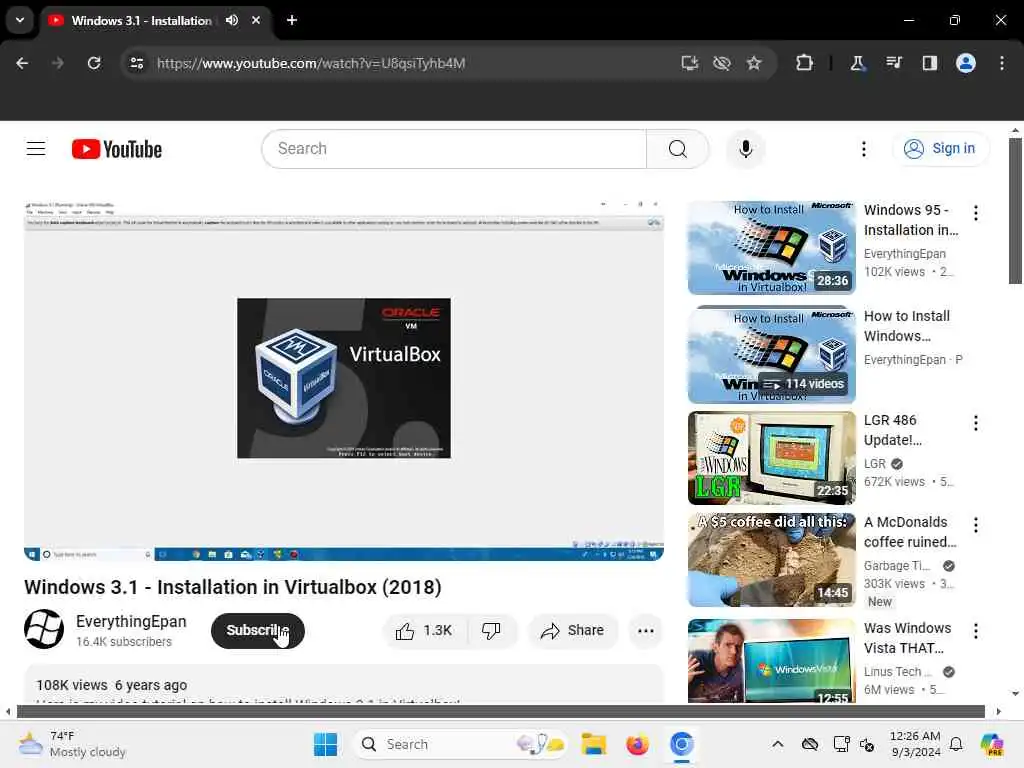Open more actions ellipsis below the video

click(x=645, y=631)
